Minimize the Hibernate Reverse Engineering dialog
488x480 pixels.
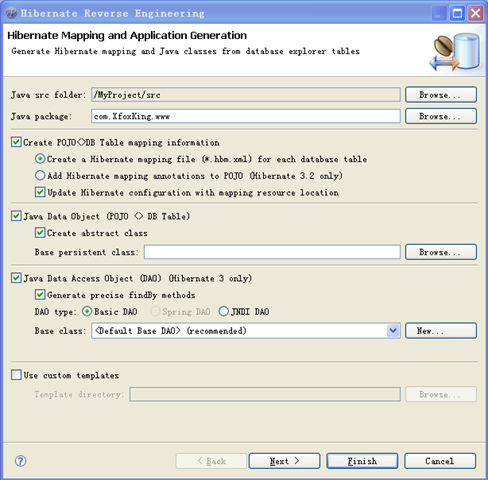pos(439,13)
